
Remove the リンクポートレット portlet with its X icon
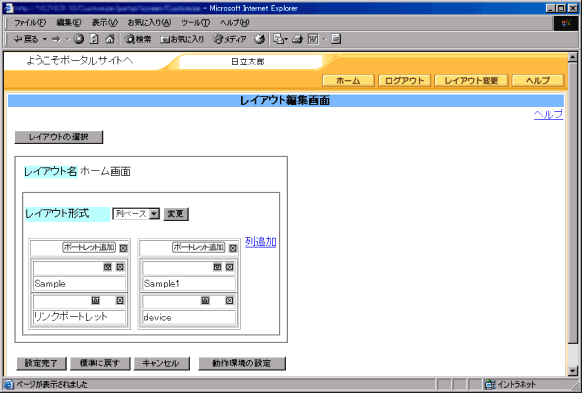tap(120, 301)
